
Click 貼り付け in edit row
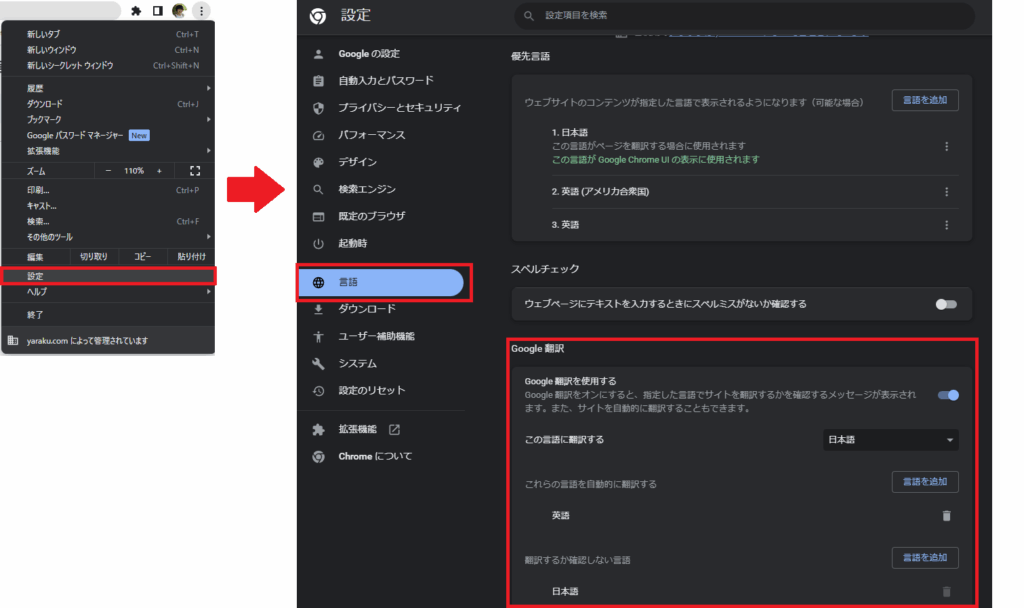[x=191, y=257]
